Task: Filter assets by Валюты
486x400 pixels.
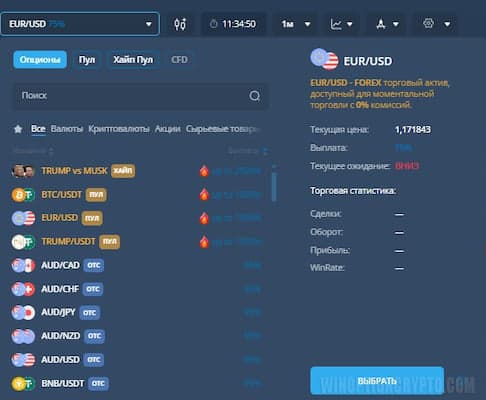Action: 67,129
